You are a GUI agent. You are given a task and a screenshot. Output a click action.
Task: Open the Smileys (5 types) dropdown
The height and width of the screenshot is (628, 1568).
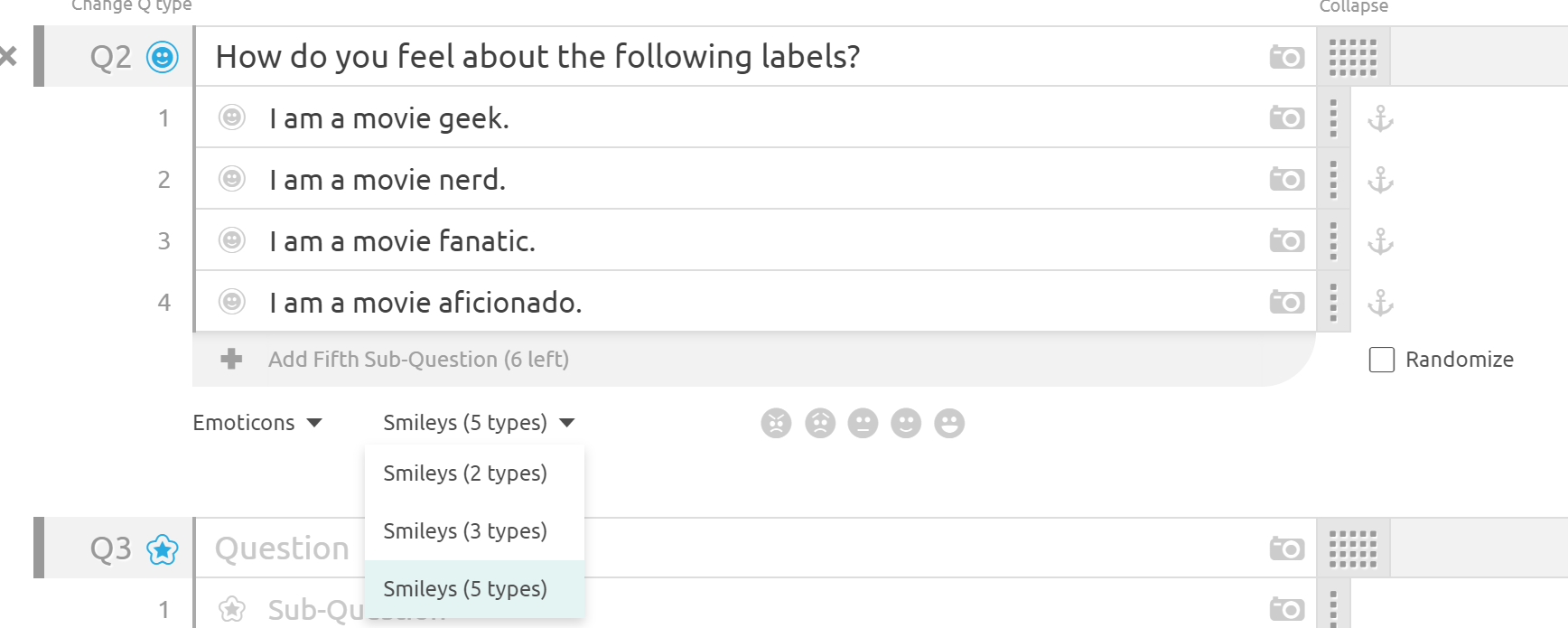coord(478,423)
